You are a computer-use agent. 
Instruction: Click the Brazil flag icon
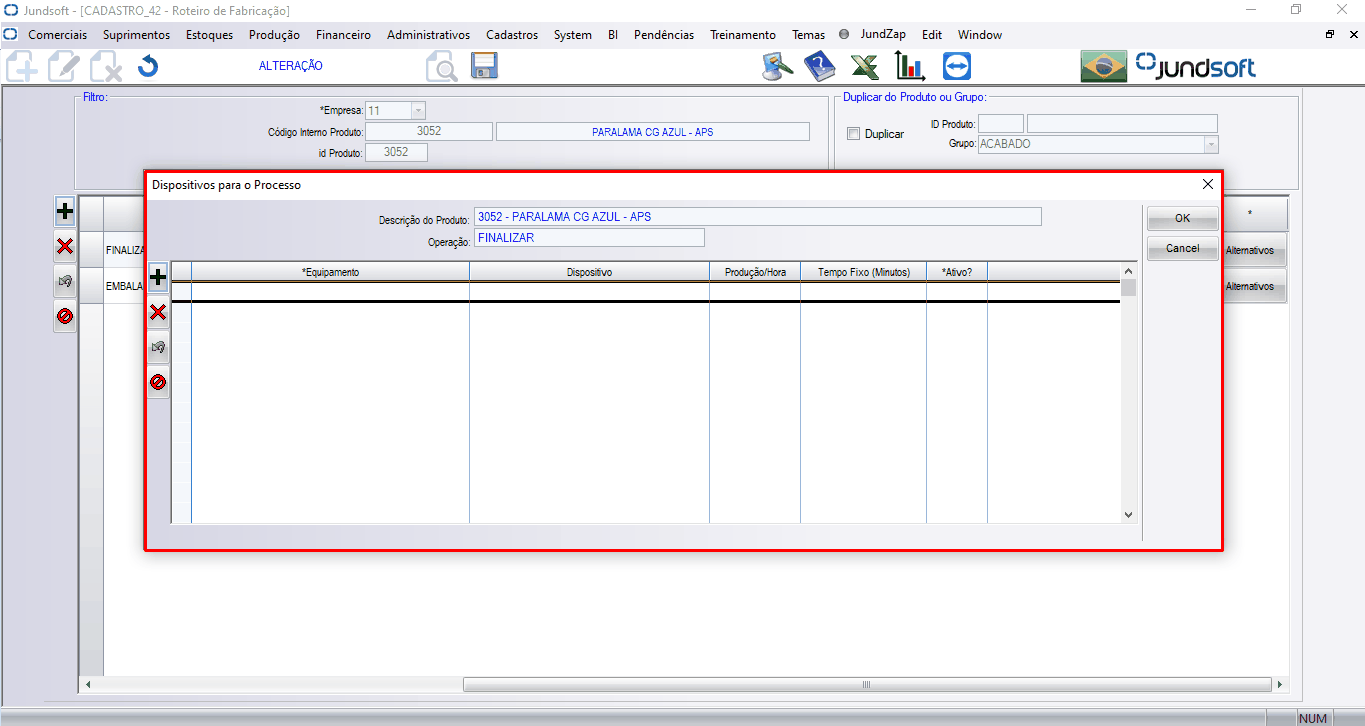(1104, 66)
